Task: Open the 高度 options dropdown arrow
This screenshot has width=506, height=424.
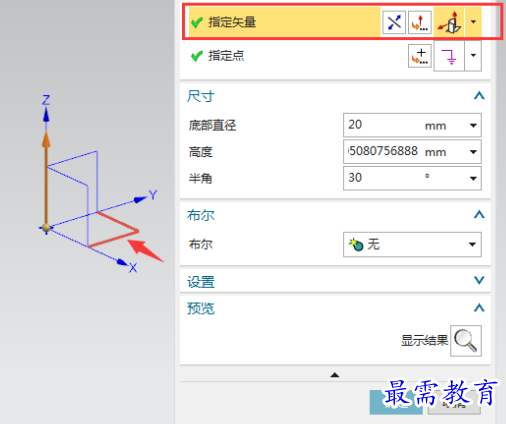Action: (473, 152)
